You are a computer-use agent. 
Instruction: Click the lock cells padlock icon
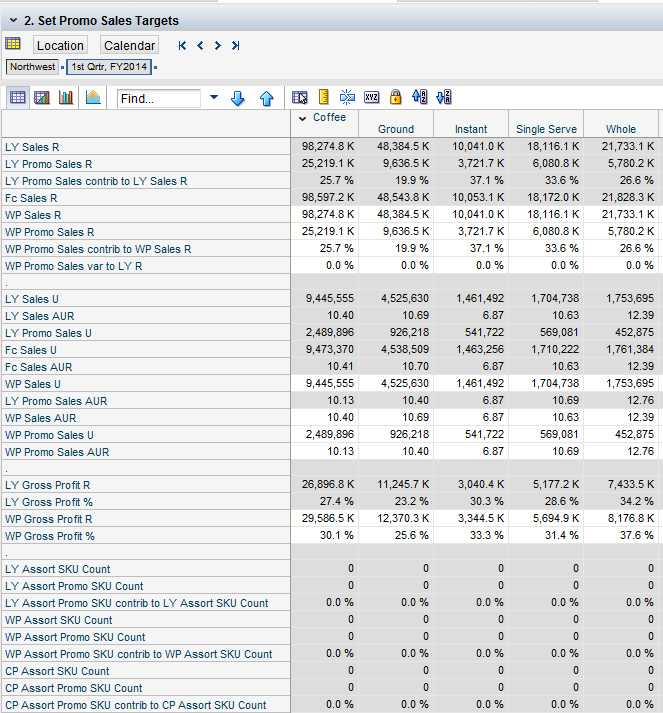(x=395, y=98)
